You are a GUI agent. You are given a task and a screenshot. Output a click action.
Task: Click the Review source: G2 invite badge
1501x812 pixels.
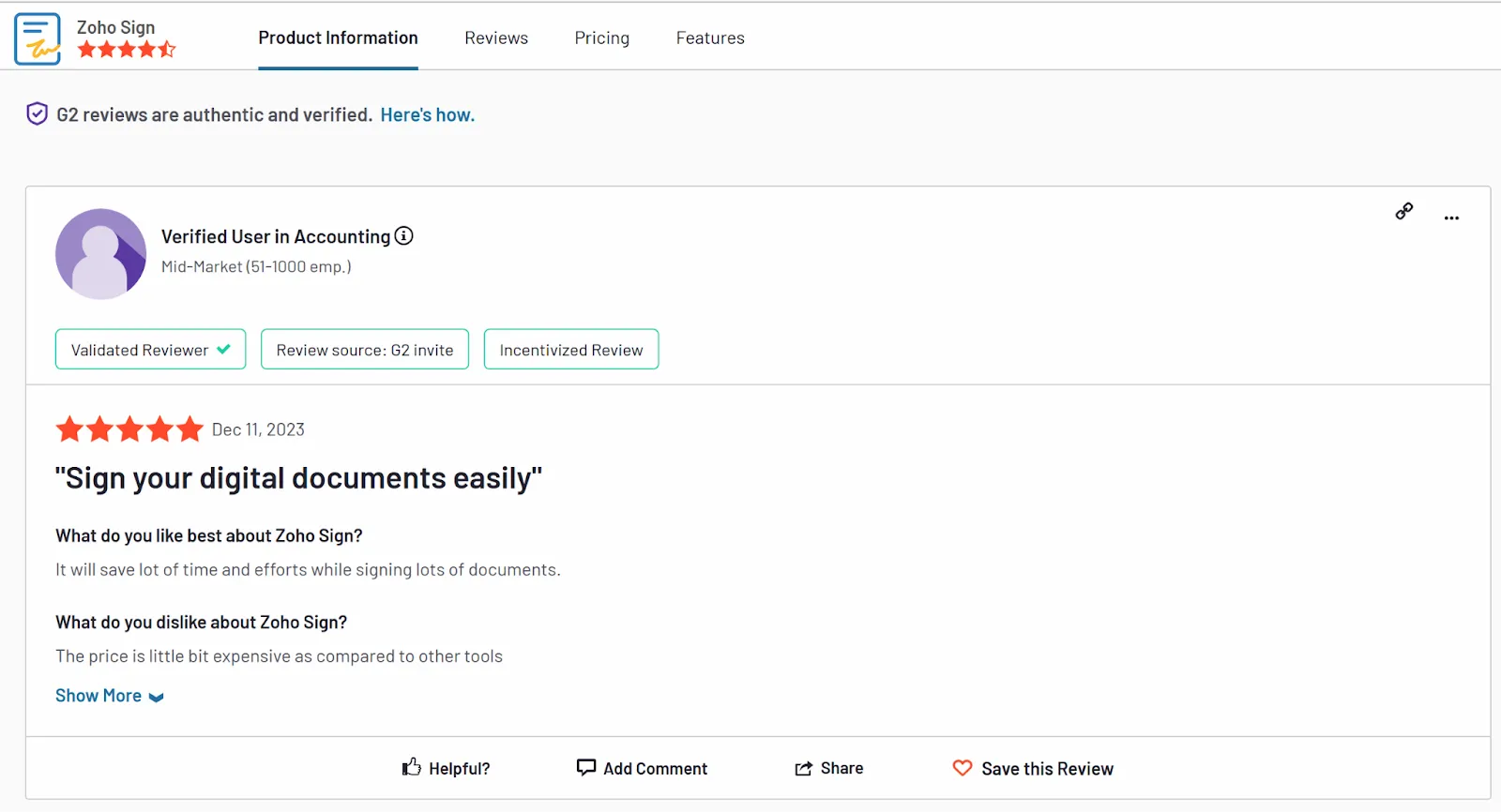(x=365, y=349)
